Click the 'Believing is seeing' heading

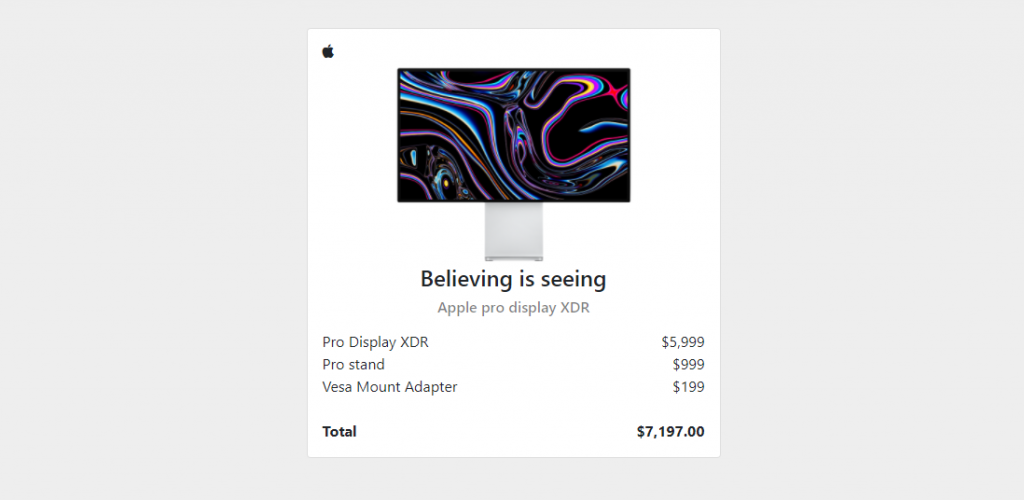513,279
